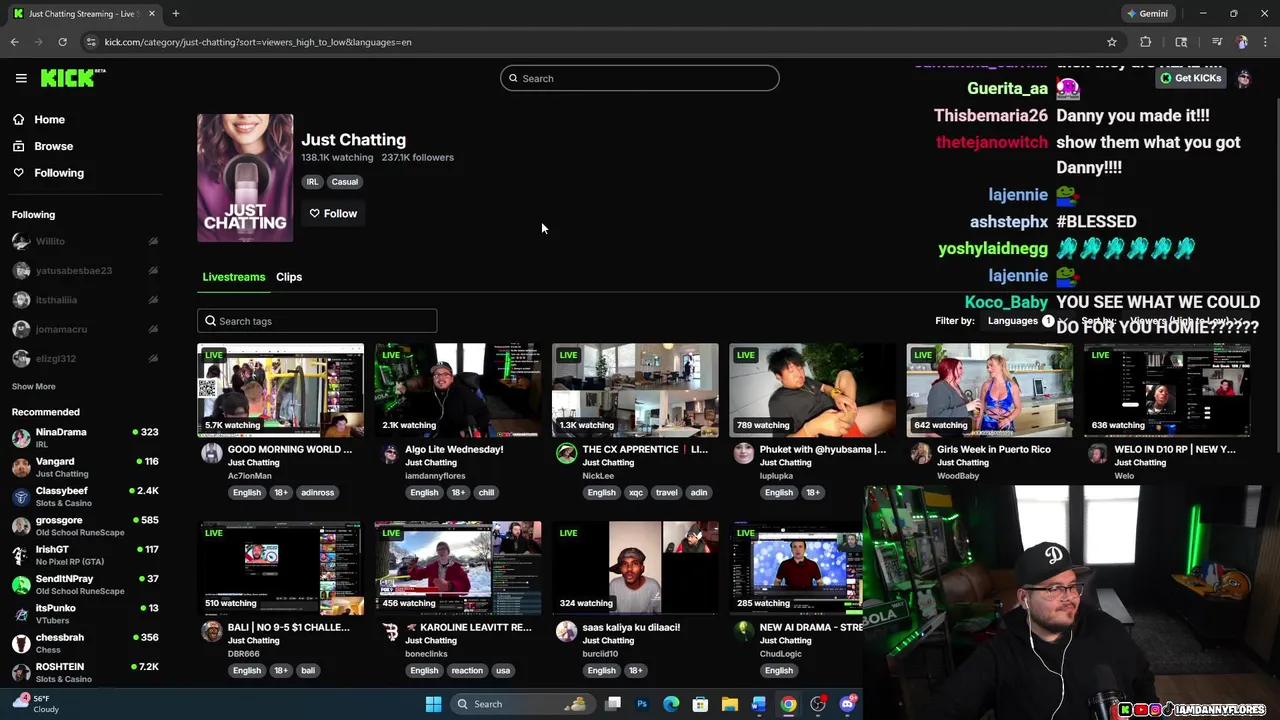1280x720 pixels.
Task: Open Algo Lite Wednesday stream thumbnail
Action: pyautogui.click(x=458, y=390)
